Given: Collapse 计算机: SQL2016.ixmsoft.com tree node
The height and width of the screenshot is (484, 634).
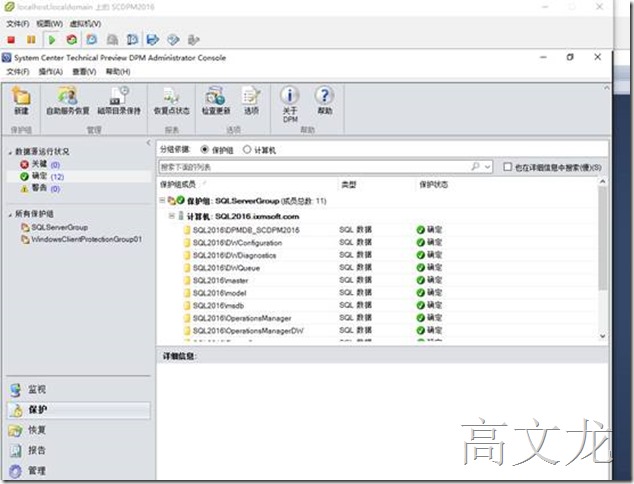Looking at the screenshot, I should click(x=171, y=216).
